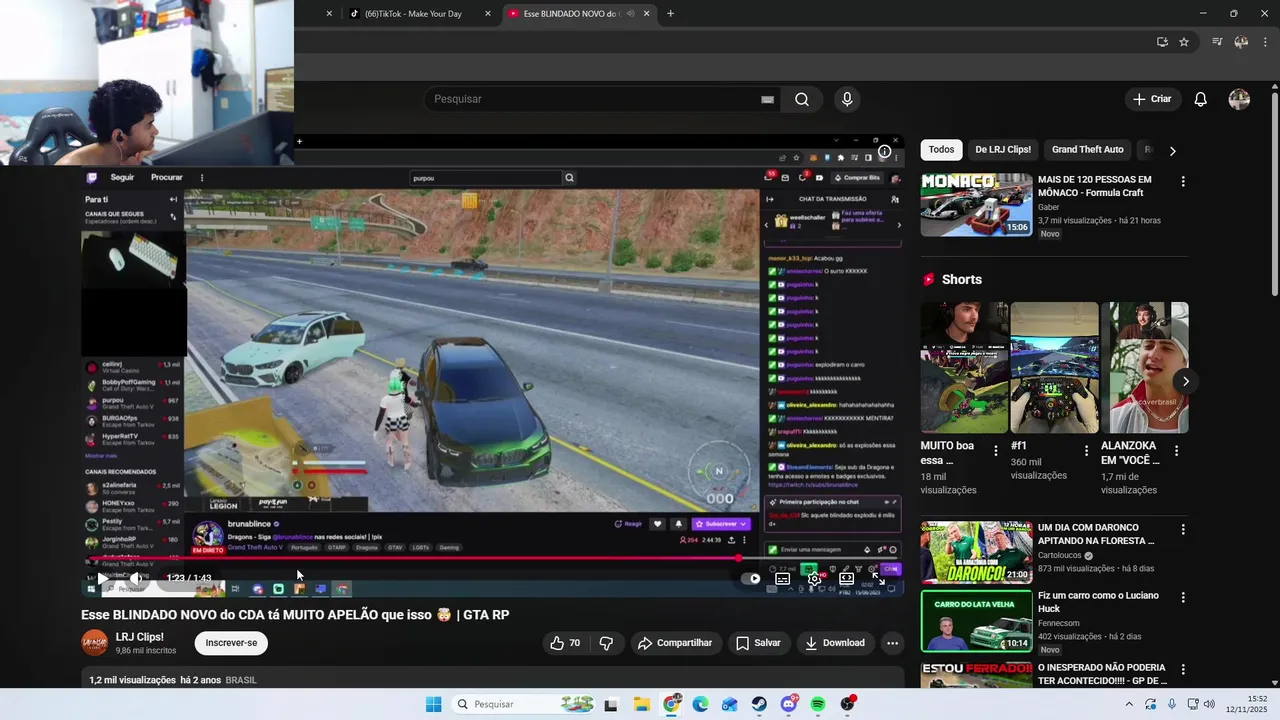The image size is (1280, 720).
Task: Open the player settings gear
Action: [x=815, y=578]
